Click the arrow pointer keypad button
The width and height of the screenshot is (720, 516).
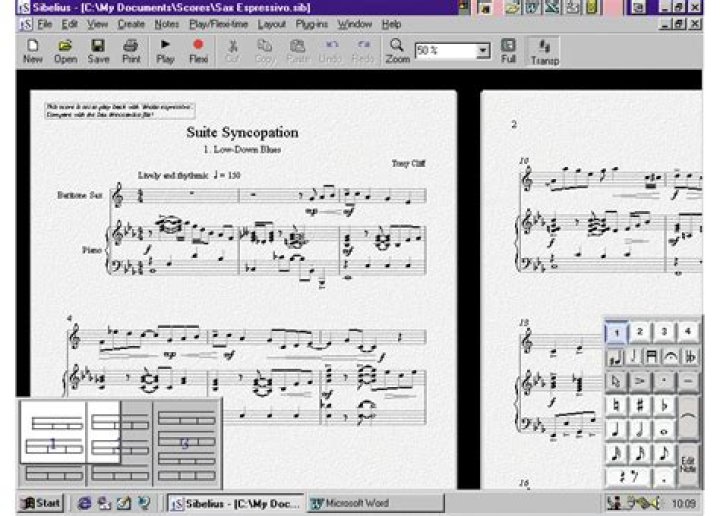[616, 381]
